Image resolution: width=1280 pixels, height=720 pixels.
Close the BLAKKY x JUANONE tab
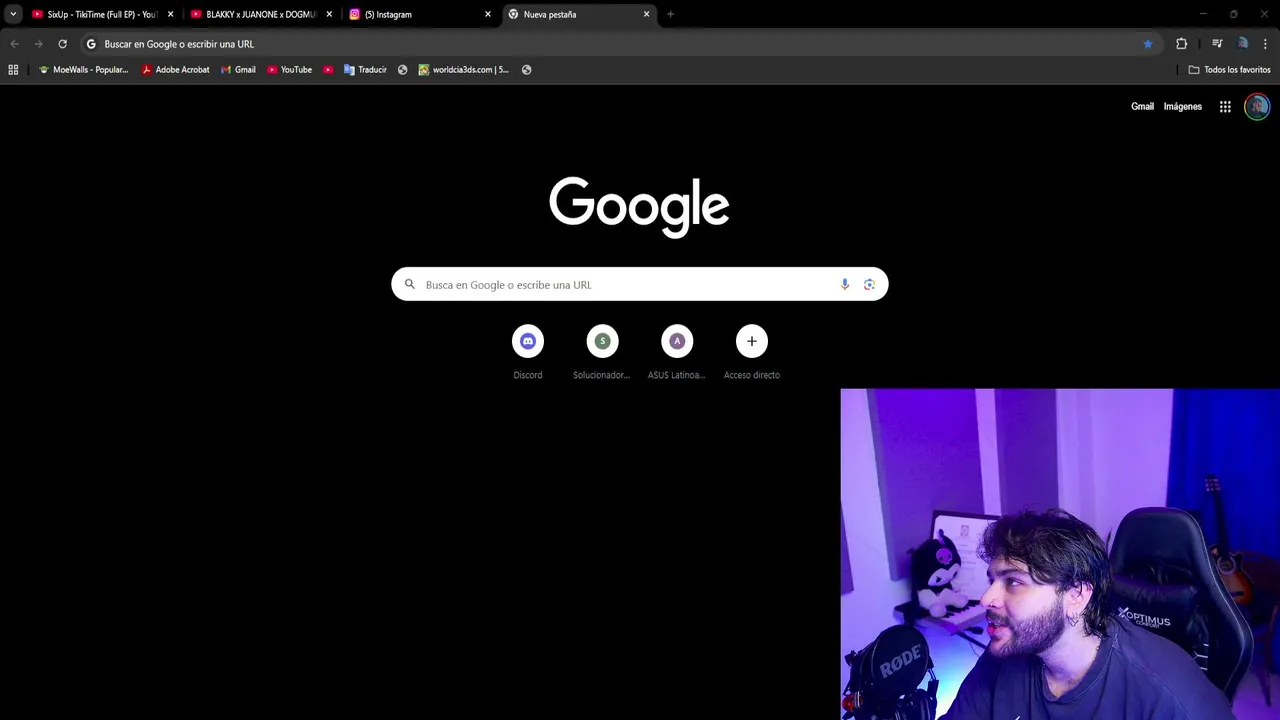[x=329, y=14]
